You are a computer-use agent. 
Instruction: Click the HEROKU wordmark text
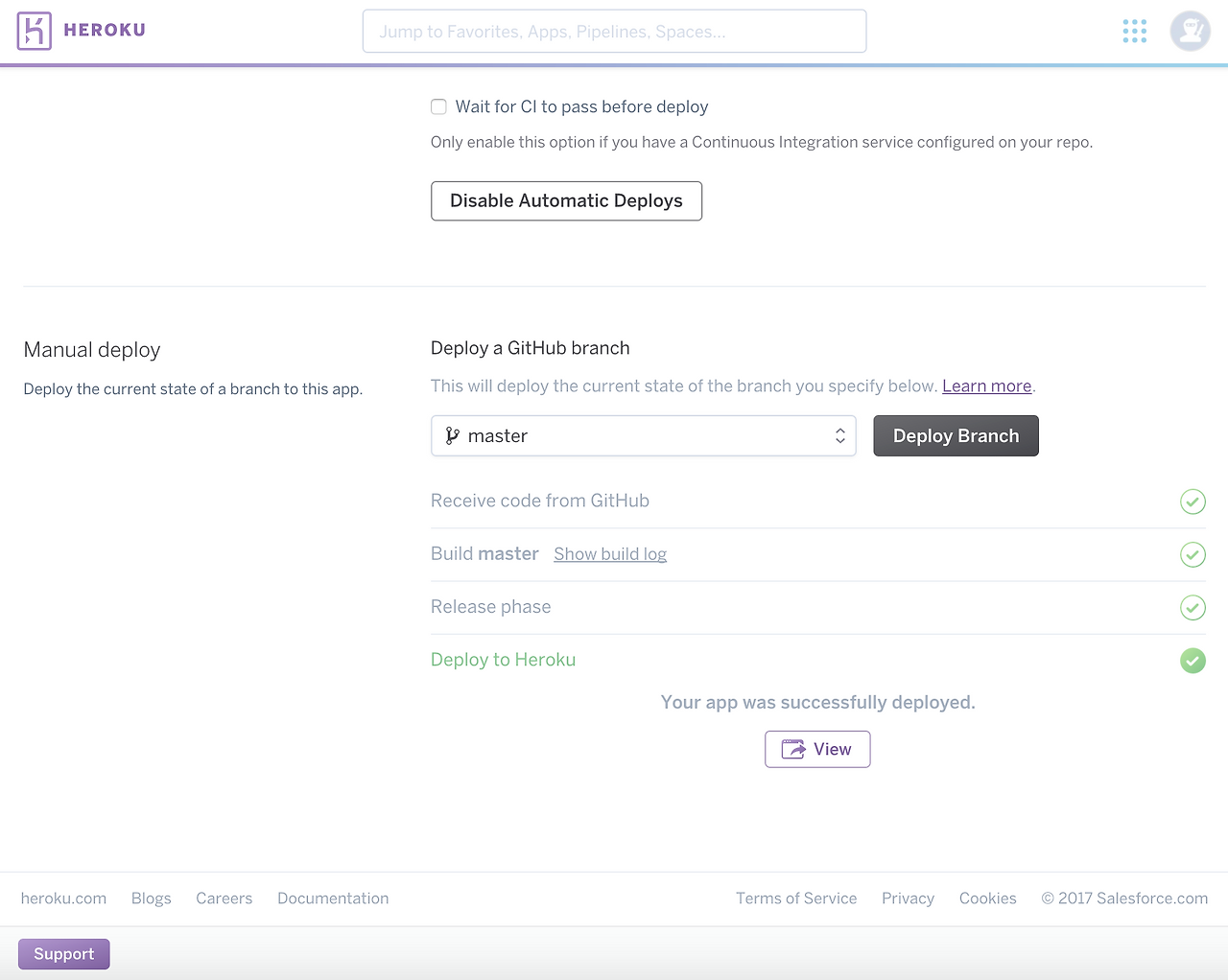pyautogui.click(x=105, y=31)
